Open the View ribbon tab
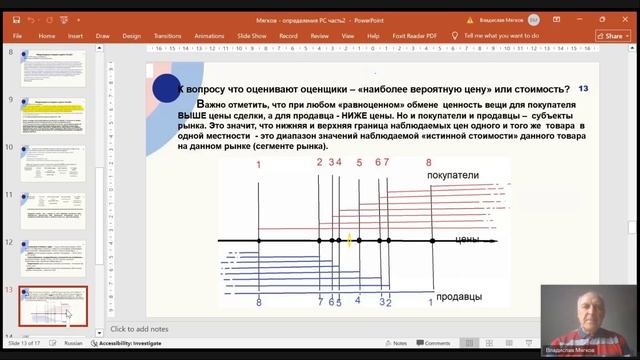 tap(348, 36)
